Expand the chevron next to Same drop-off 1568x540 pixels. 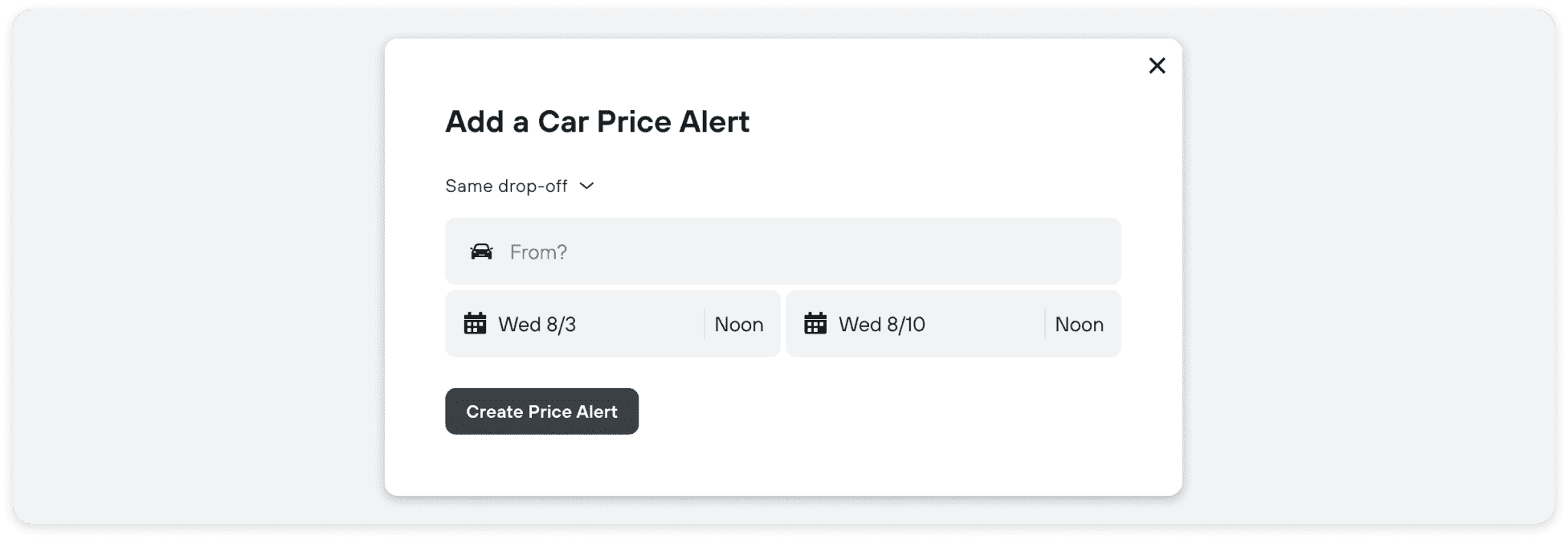click(587, 186)
